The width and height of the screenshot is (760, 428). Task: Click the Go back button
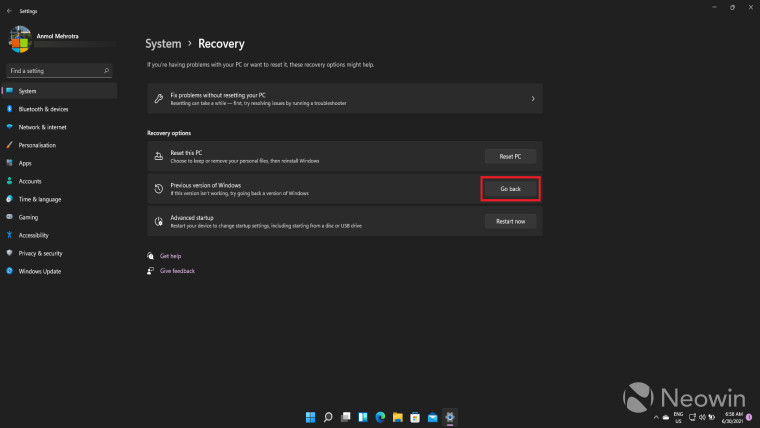pyautogui.click(x=510, y=189)
